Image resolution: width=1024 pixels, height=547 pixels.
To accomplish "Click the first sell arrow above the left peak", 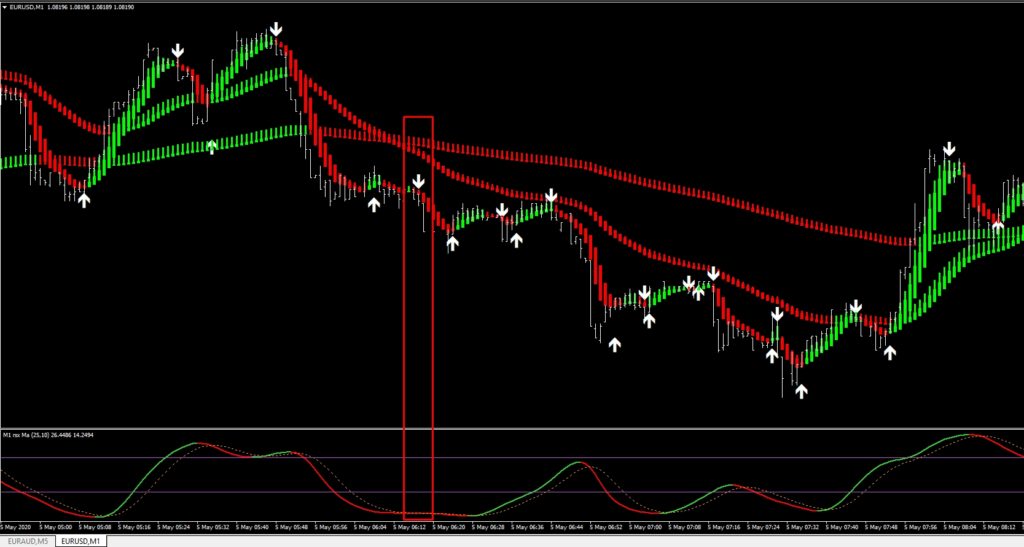I will click(177, 51).
